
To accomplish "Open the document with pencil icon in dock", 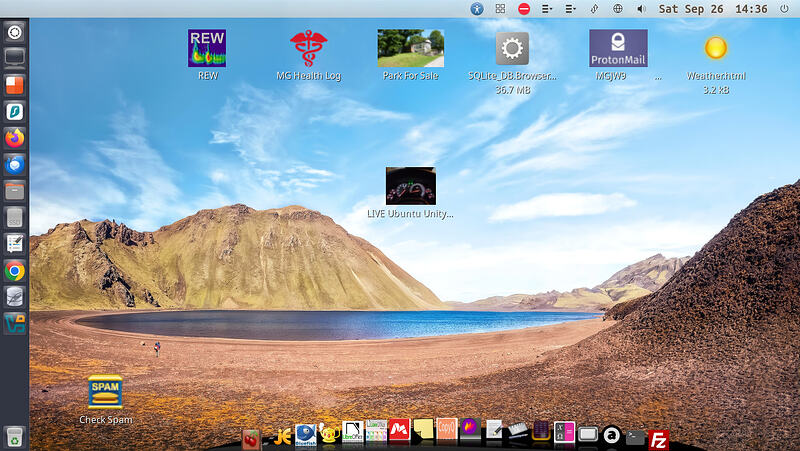I will coord(493,429).
